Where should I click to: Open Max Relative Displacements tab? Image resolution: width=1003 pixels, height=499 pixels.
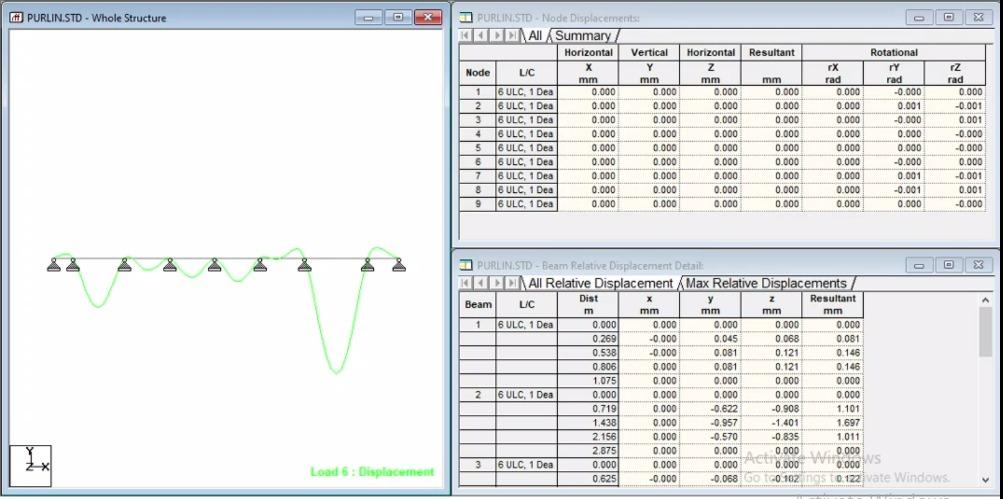click(x=766, y=283)
